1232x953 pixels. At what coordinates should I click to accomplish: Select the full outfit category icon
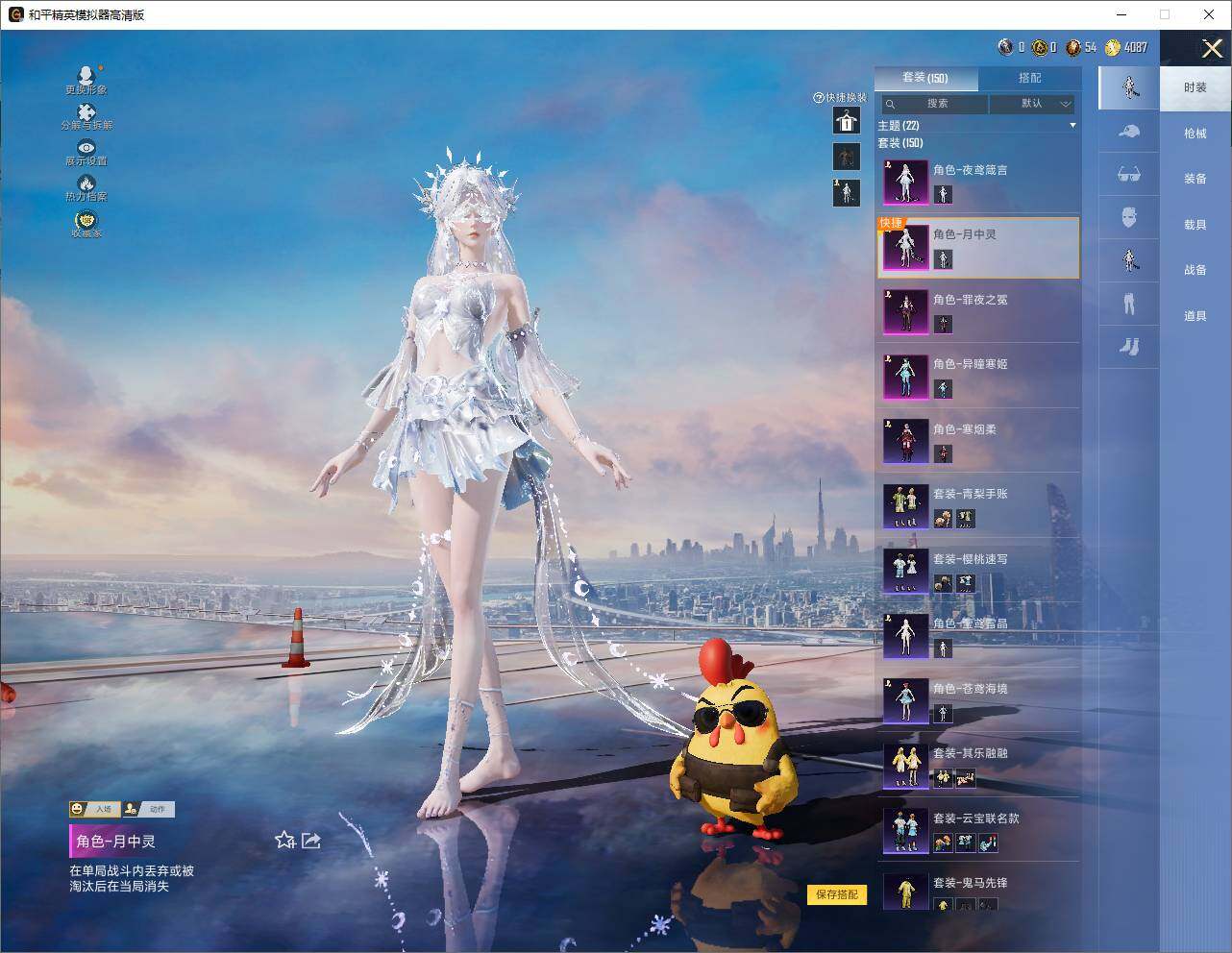point(1129,87)
